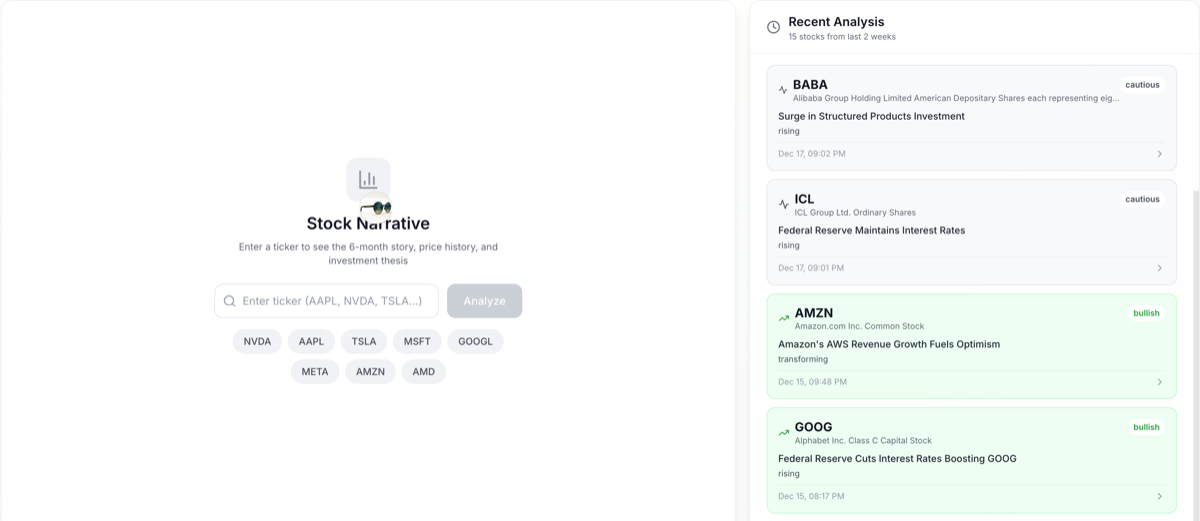Click the bar chart logo icon
This screenshot has height=521, width=1200.
(368, 180)
